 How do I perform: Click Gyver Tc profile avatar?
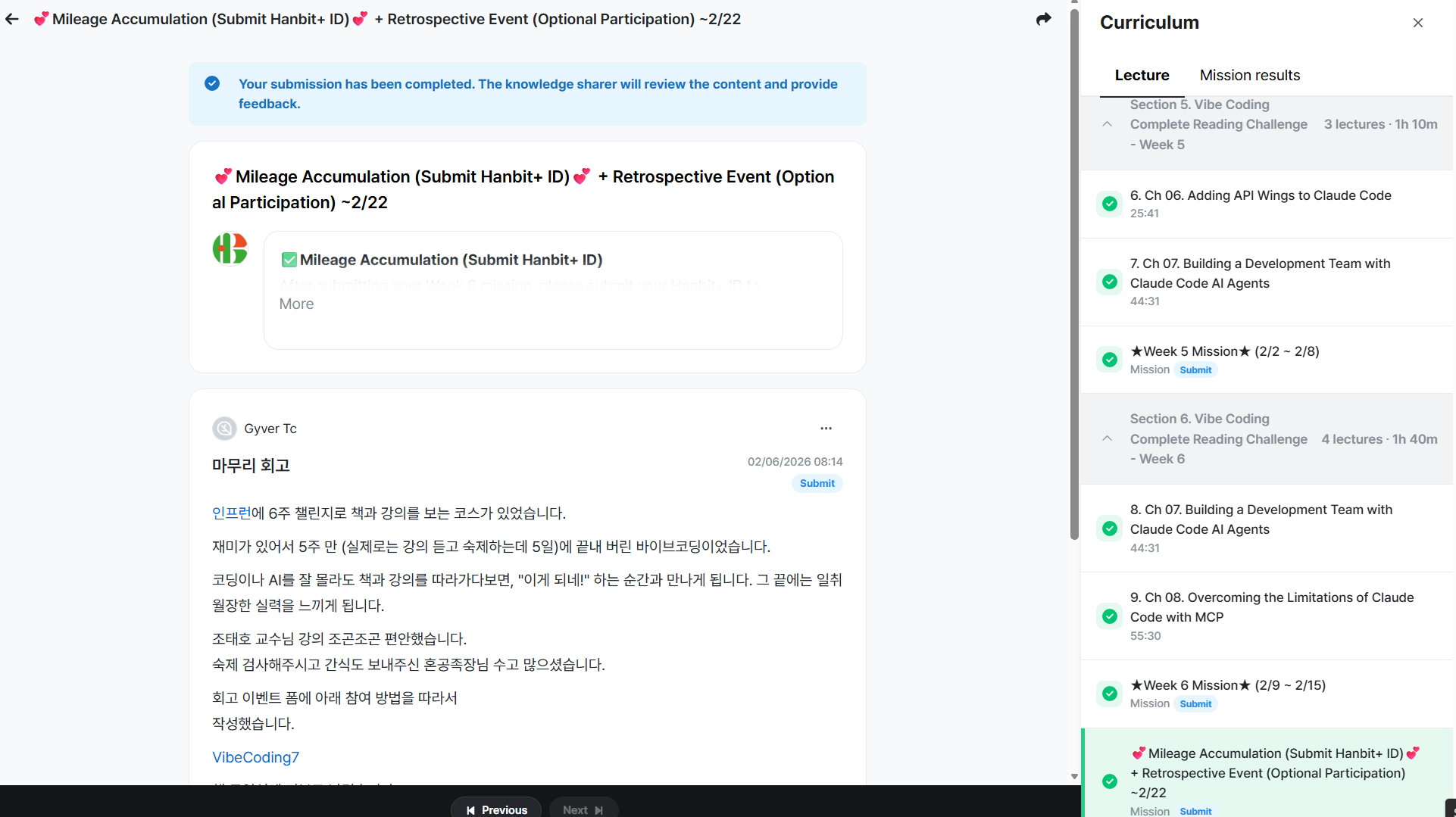coord(224,429)
